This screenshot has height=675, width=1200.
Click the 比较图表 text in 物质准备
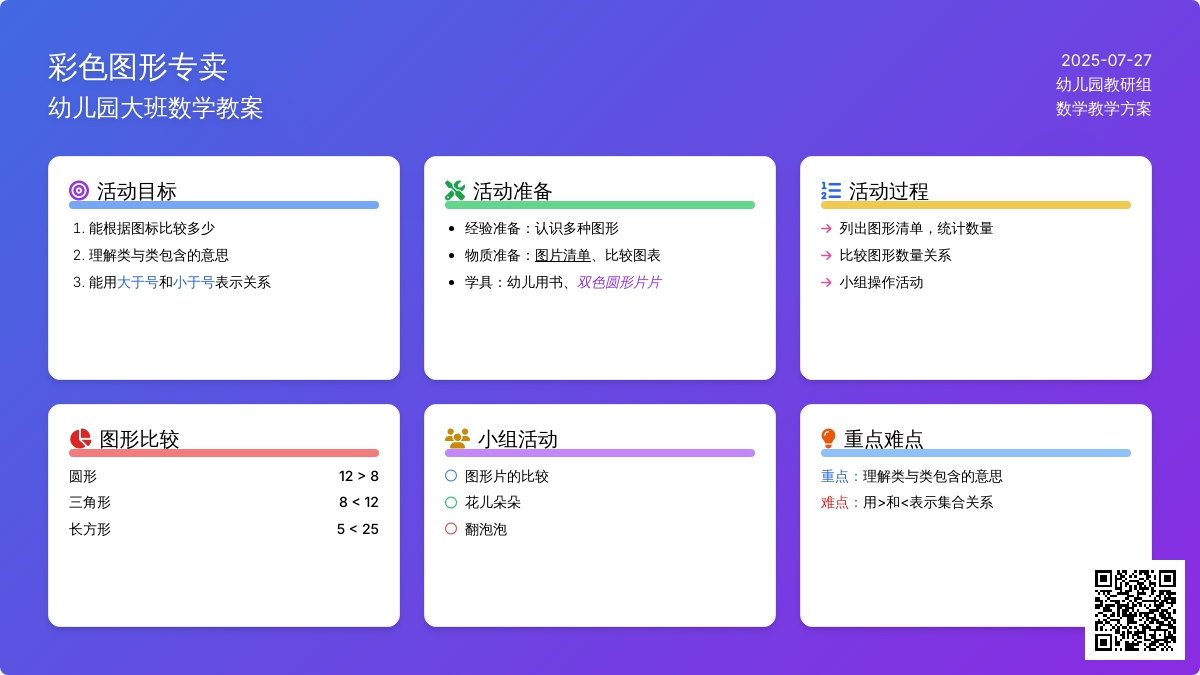pyautogui.click(x=633, y=255)
